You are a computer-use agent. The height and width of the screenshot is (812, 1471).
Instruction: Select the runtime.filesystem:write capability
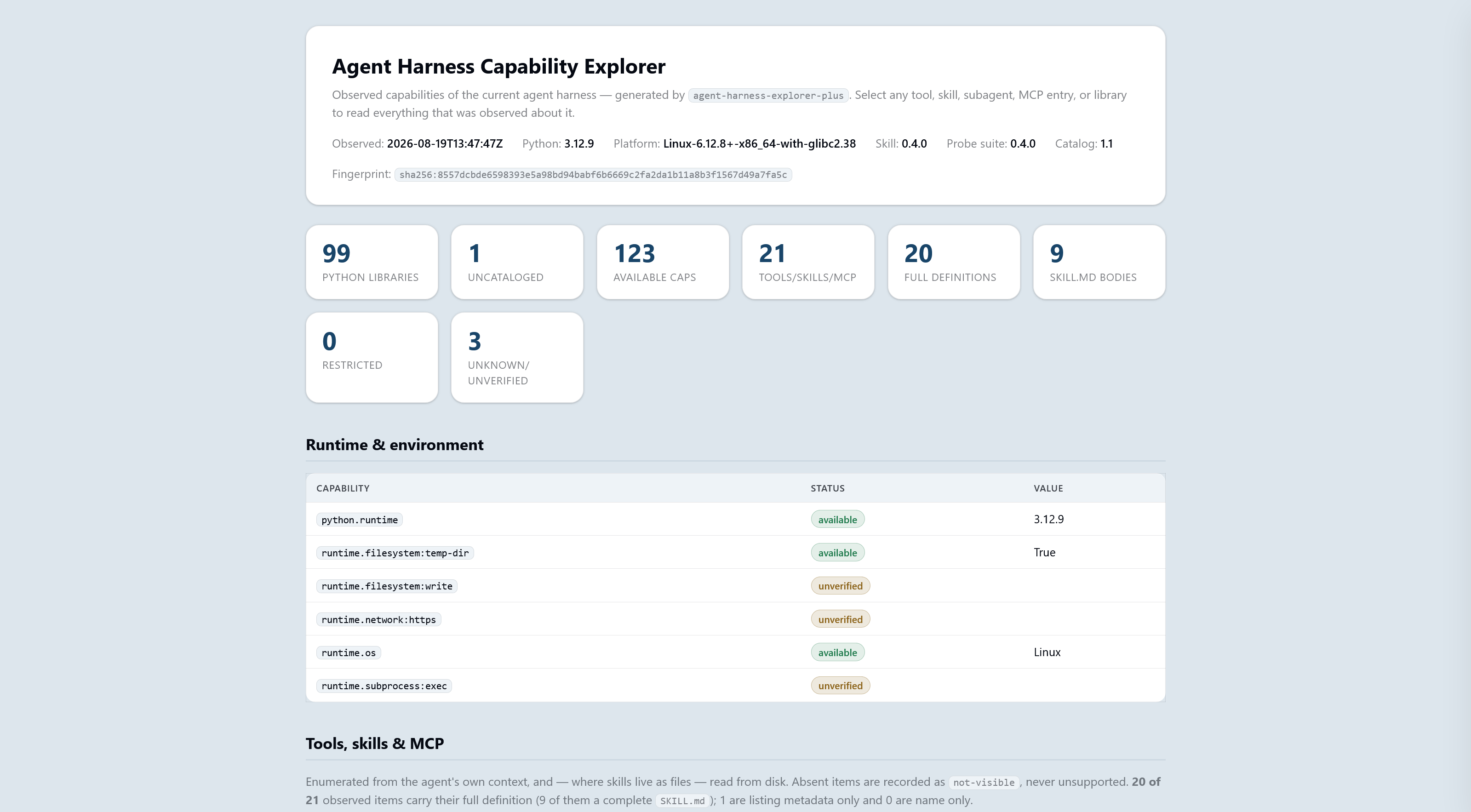387,586
